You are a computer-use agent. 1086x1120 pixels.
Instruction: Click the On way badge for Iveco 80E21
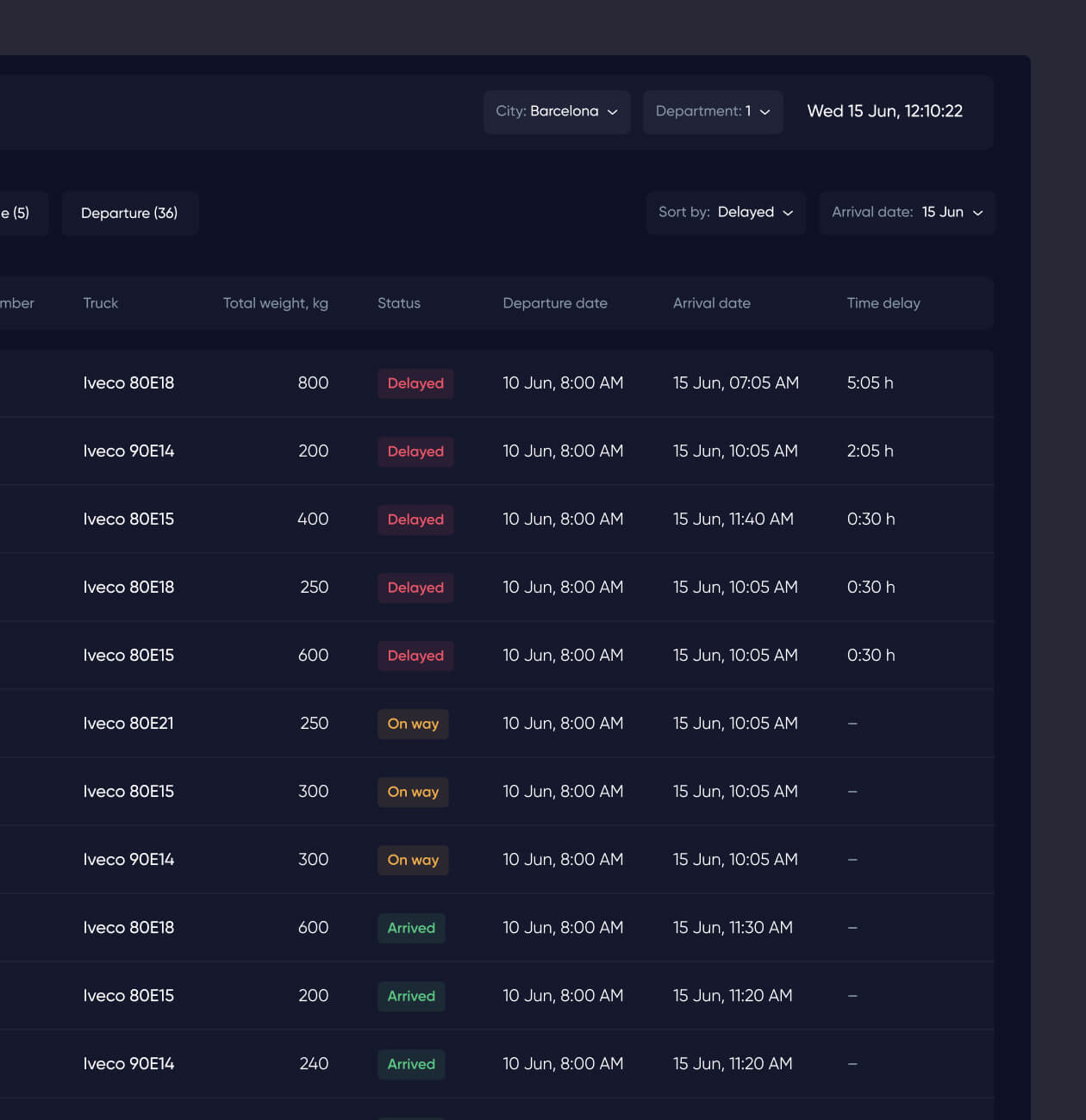pyautogui.click(x=413, y=724)
